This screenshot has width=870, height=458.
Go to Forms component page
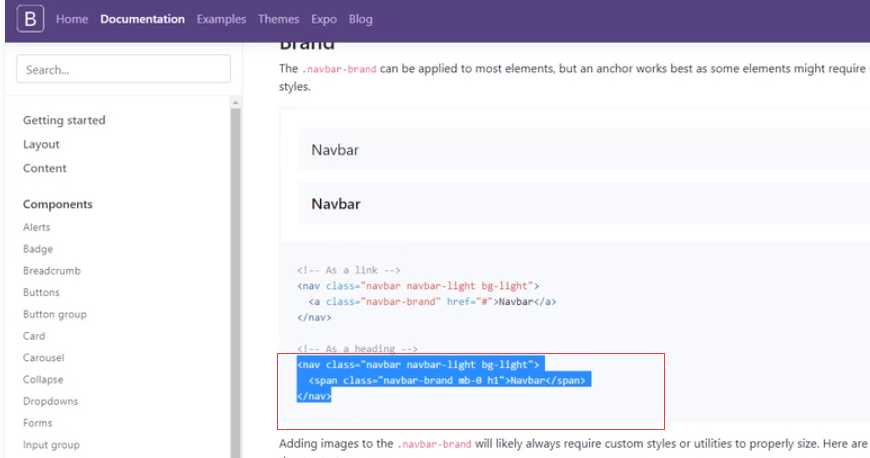pyautogui.click(x=37, y=422)
